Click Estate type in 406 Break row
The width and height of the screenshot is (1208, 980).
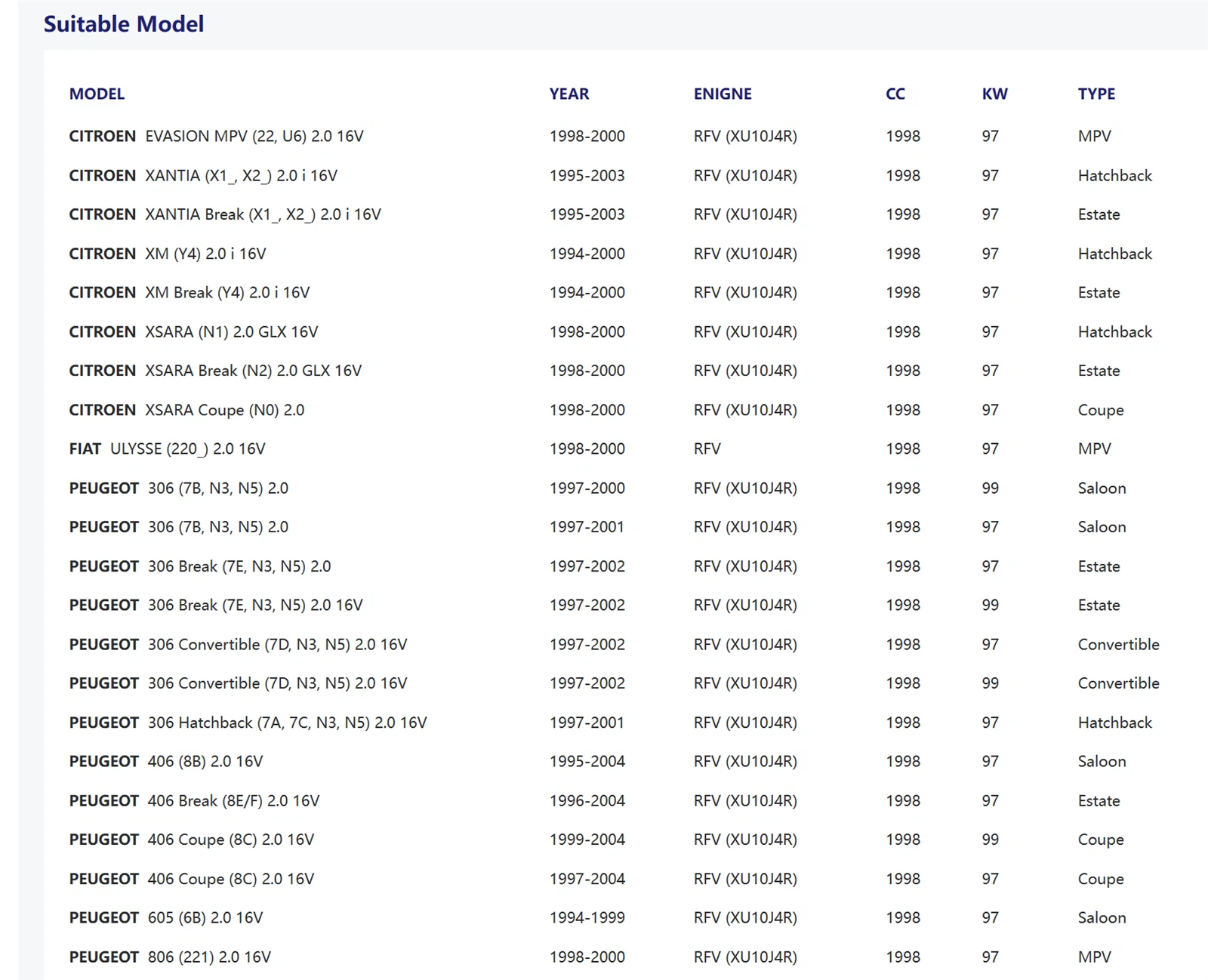point(1099,801)
